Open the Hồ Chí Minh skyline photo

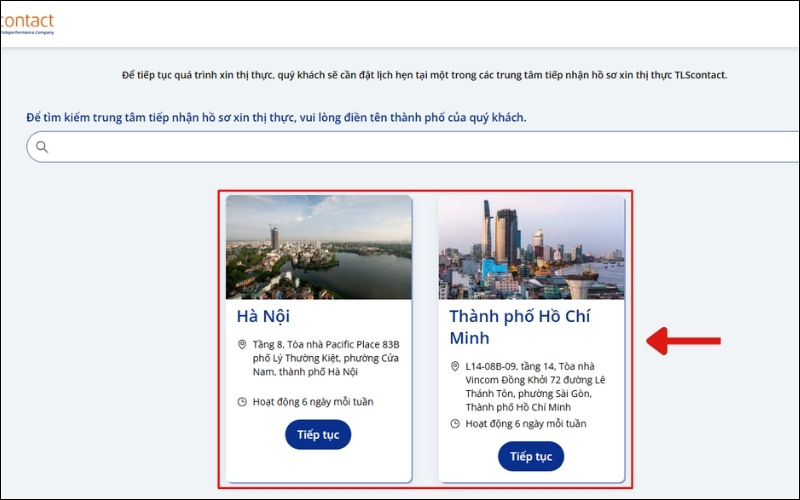click(x=531, y=247)
